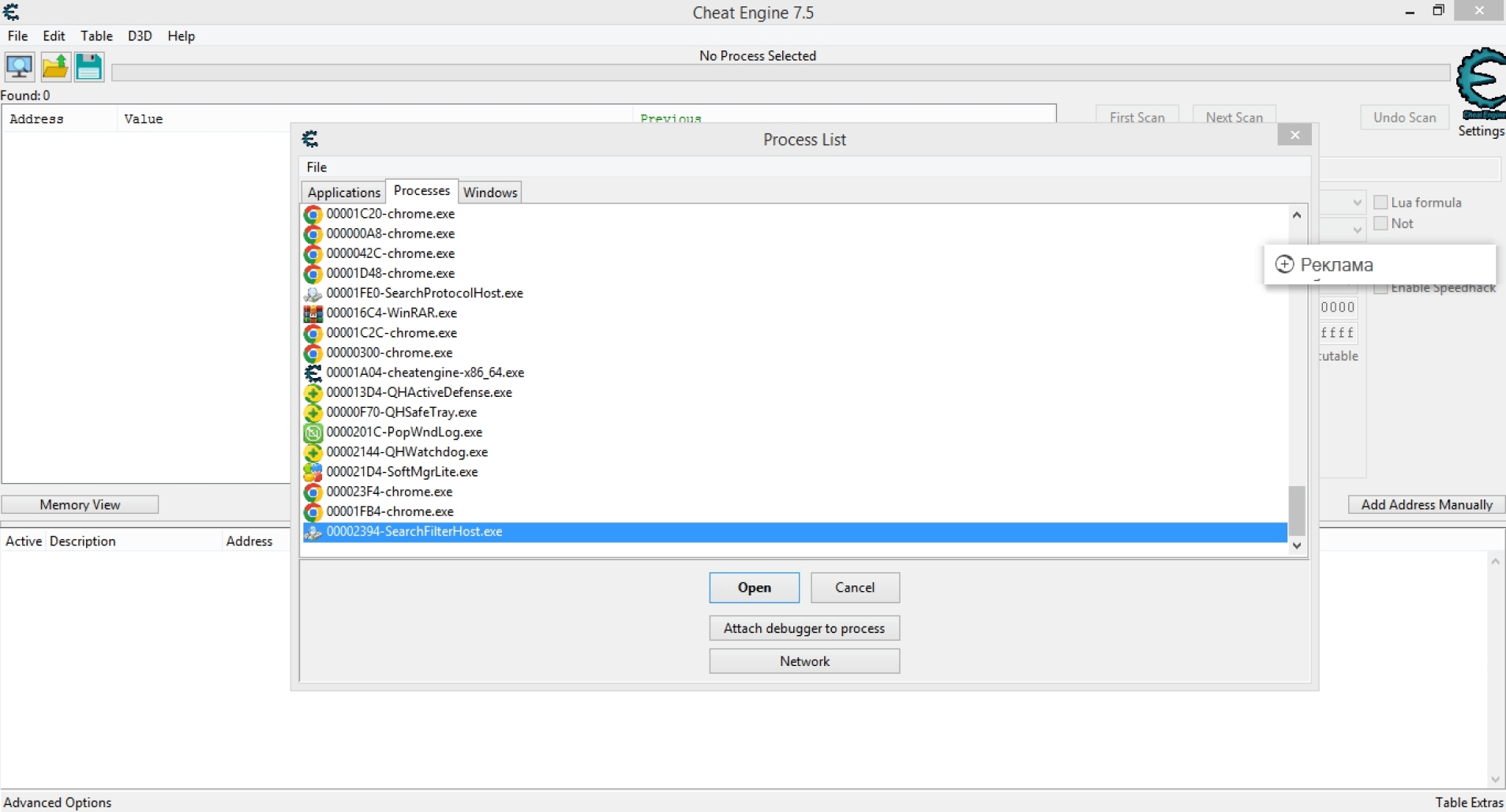Open Cheat Engine Settings logo
This screenshot has height=812, width=1506.
pyautogui.click(x=1481, y=87)
